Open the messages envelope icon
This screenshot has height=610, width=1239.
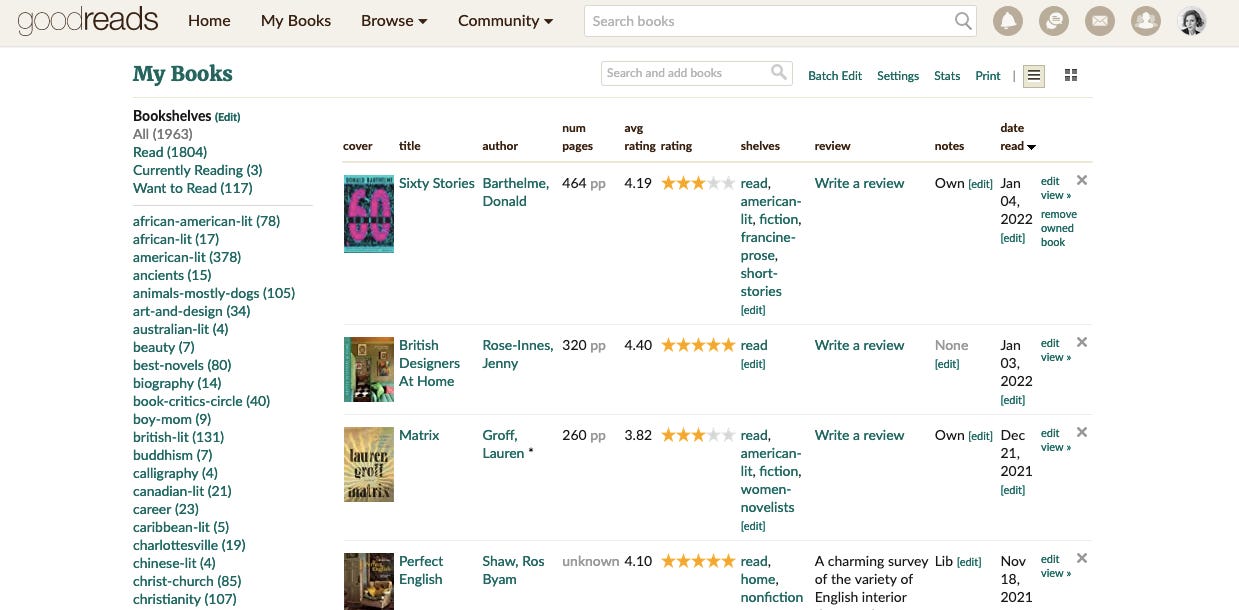click(1100, 21)
